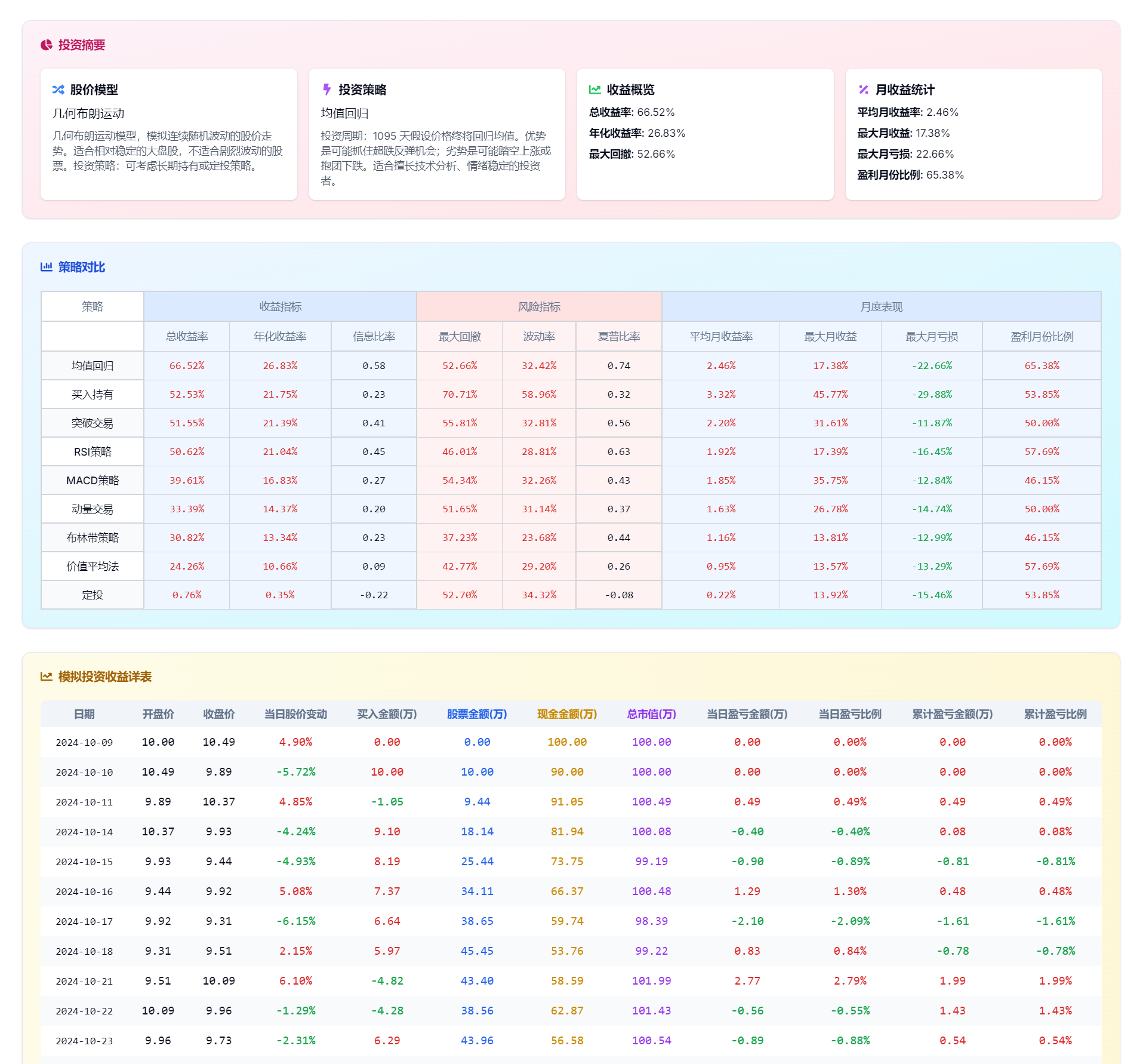Click the shuffle icon next to 股价模型
Screen dimensions: 1146x1064
pyautogui.click(x=58, y=90)
